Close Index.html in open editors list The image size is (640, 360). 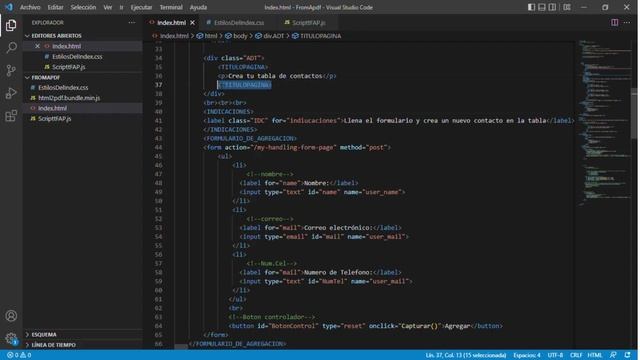37,46
